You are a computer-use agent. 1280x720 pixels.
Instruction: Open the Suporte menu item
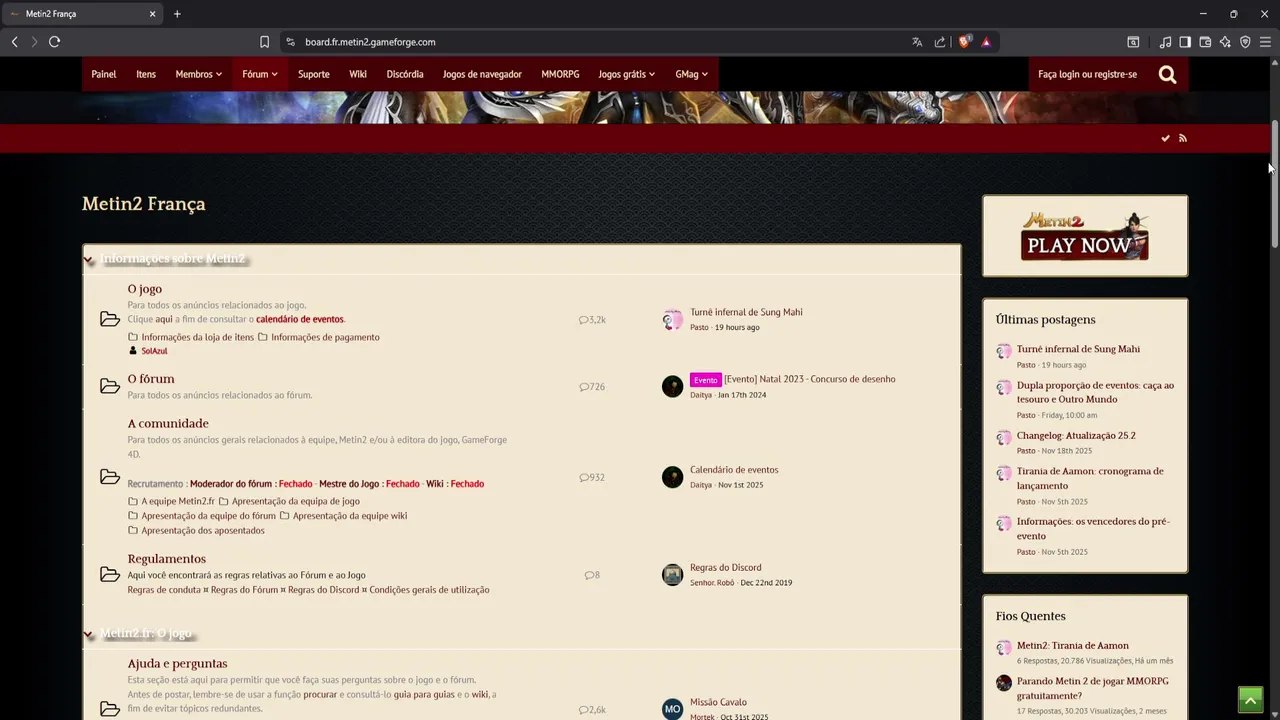(313, 74)
